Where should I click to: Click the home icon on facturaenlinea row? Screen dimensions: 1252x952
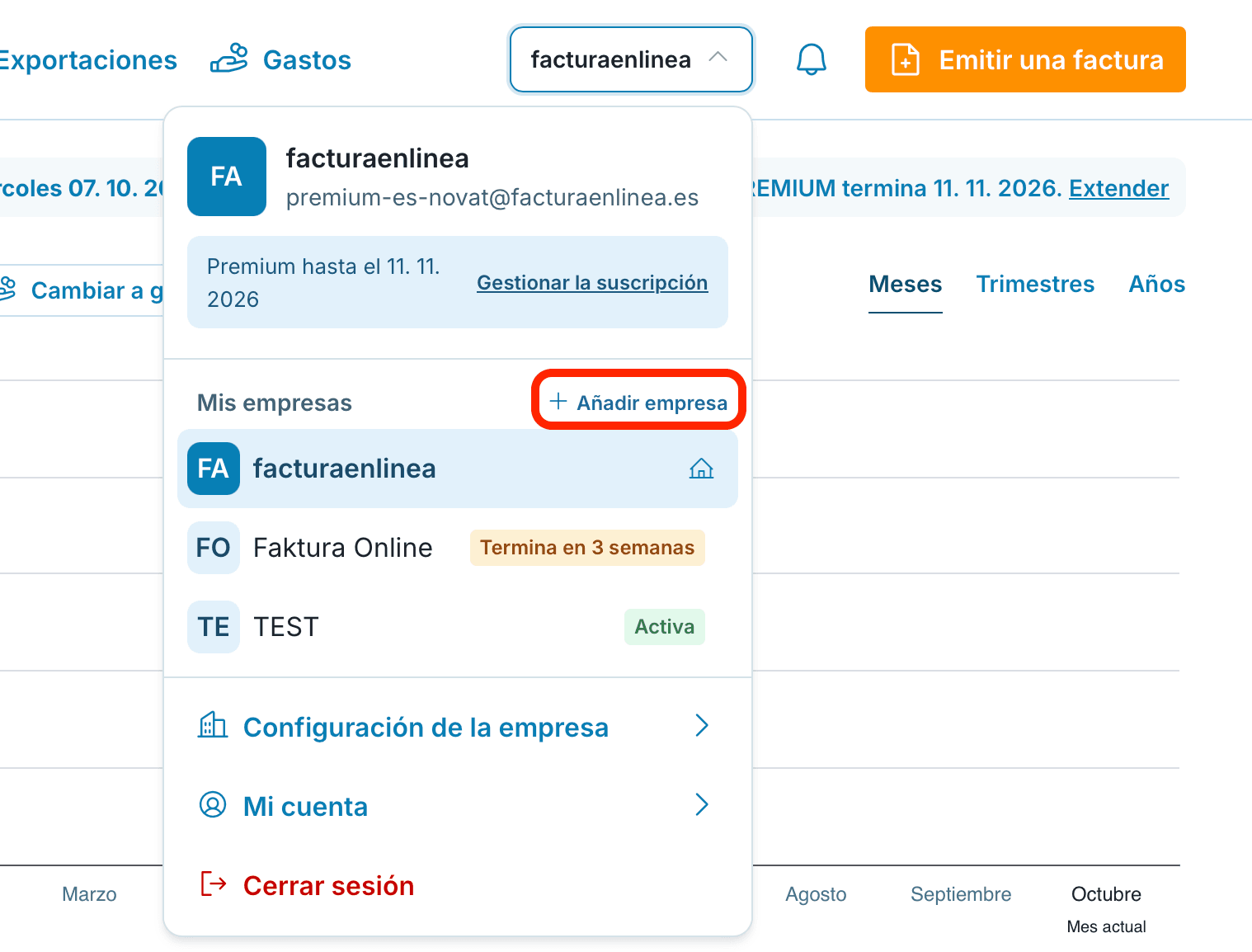pyautogui.click(x=701, y=469)
